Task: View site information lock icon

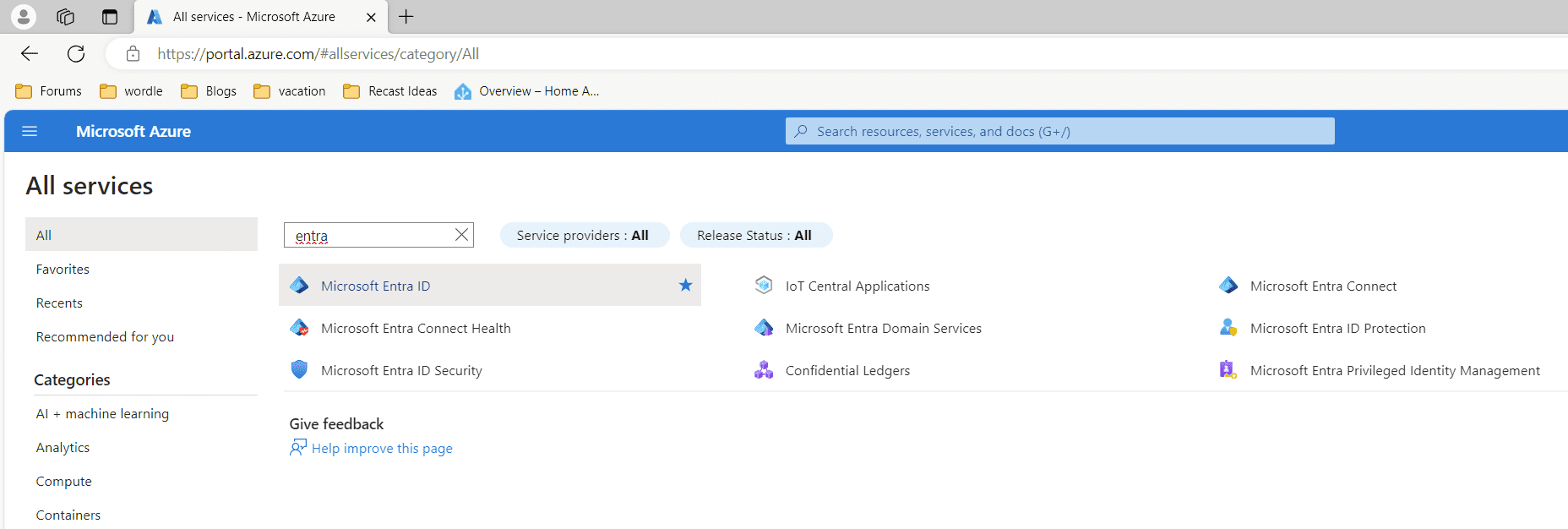Action: [x=133, y=54]
